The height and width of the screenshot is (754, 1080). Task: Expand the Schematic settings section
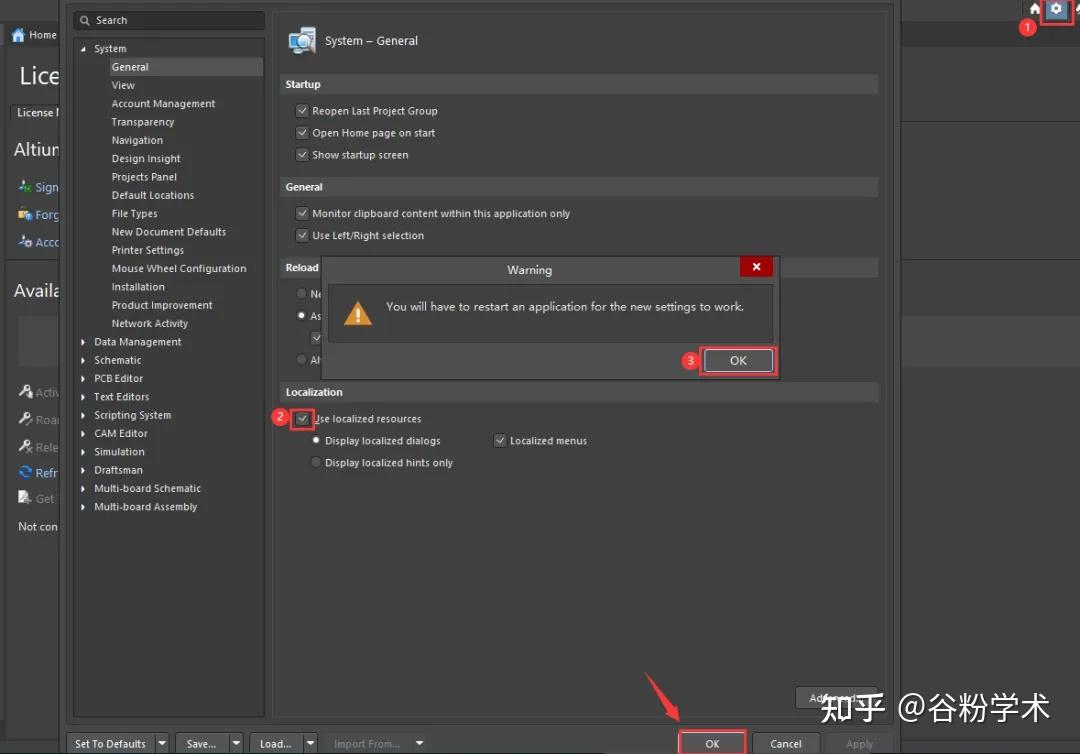coord(83,360)
